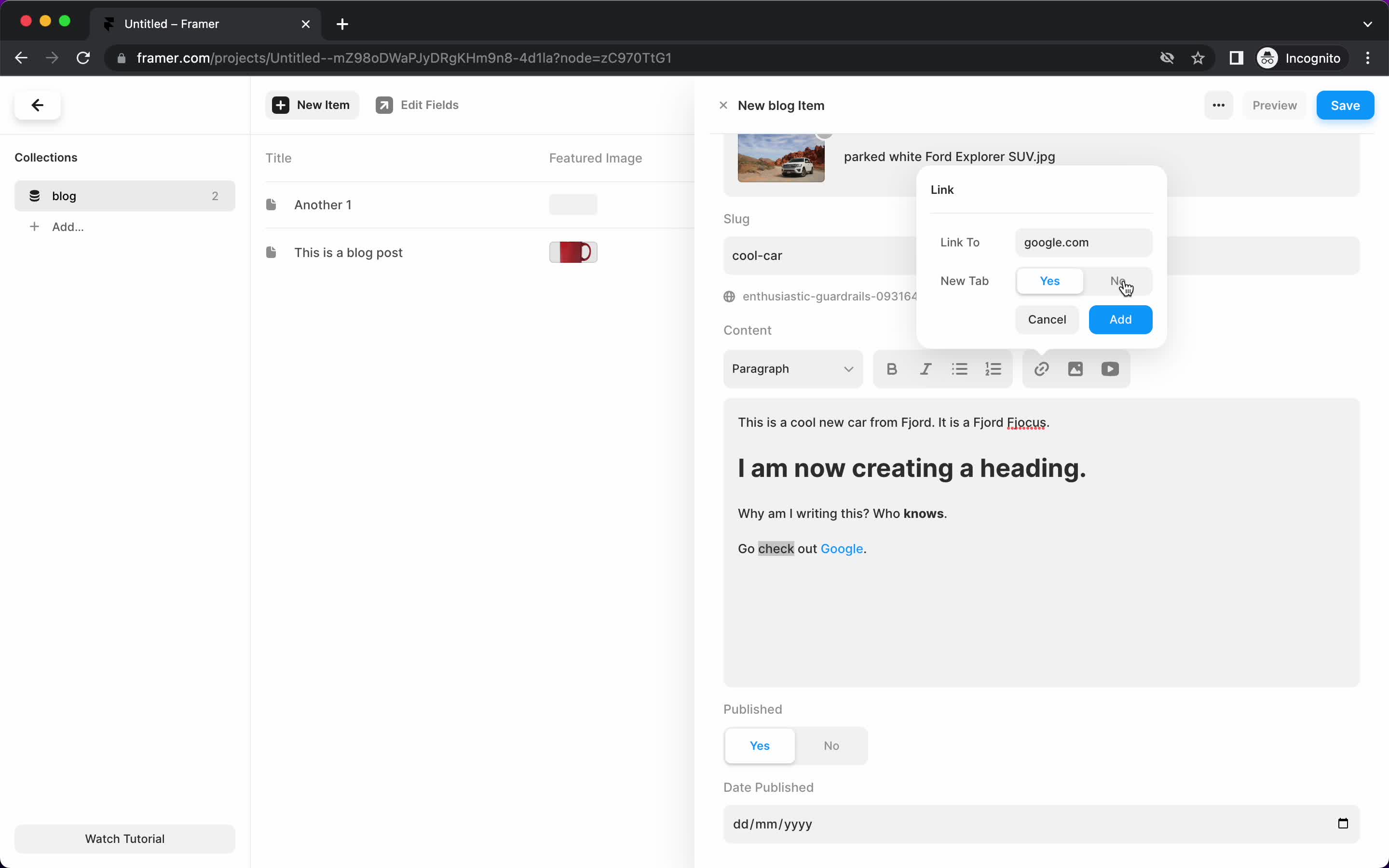Set New Tab to No
Viewport: 1389px width, 868px height.
pos(1117,281)
